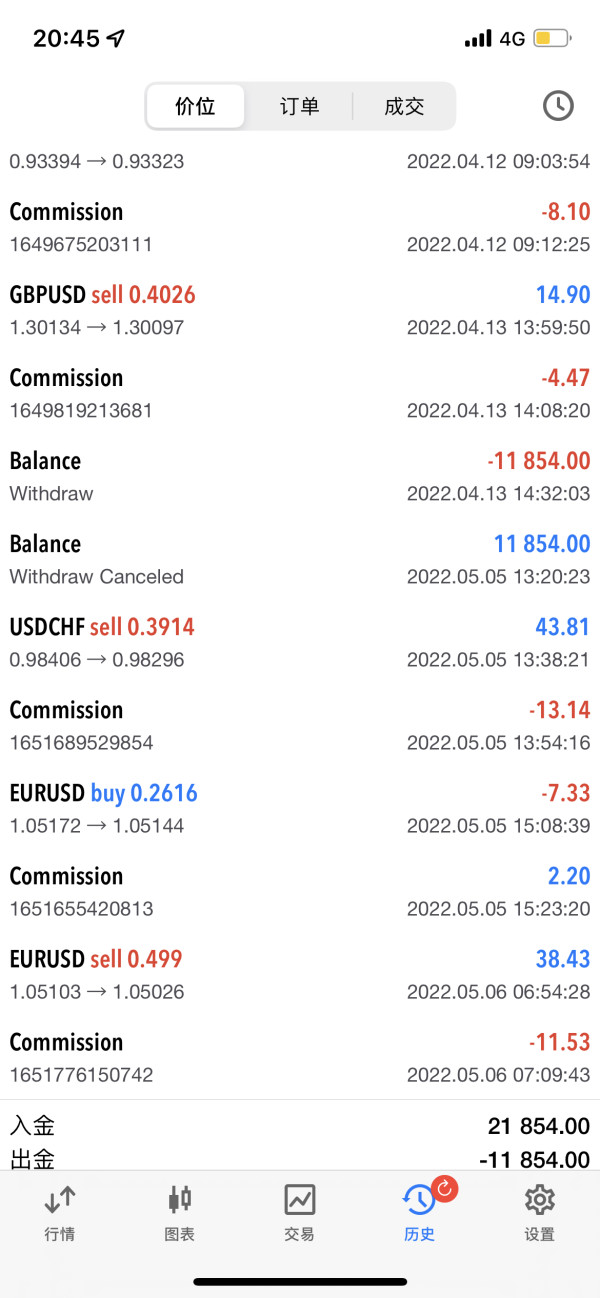Switch to the 价位 segment

[x=196, y=107]
